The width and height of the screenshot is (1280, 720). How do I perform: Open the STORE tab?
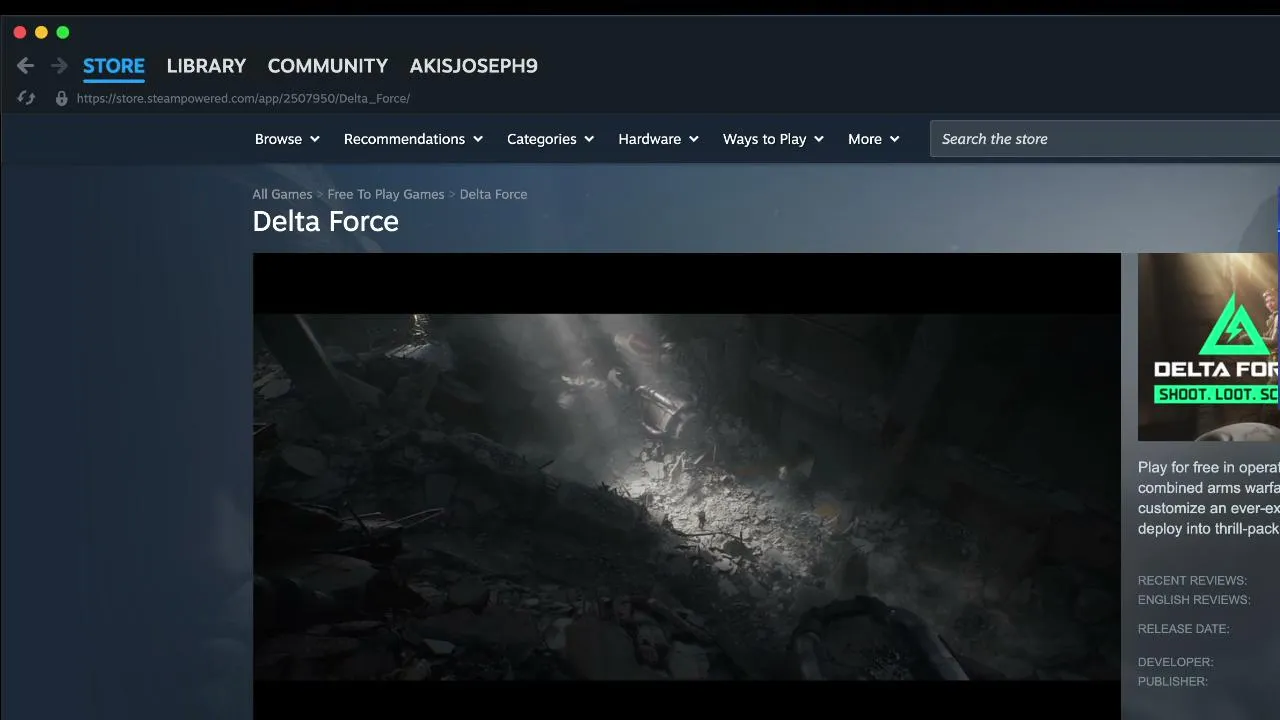114,66
